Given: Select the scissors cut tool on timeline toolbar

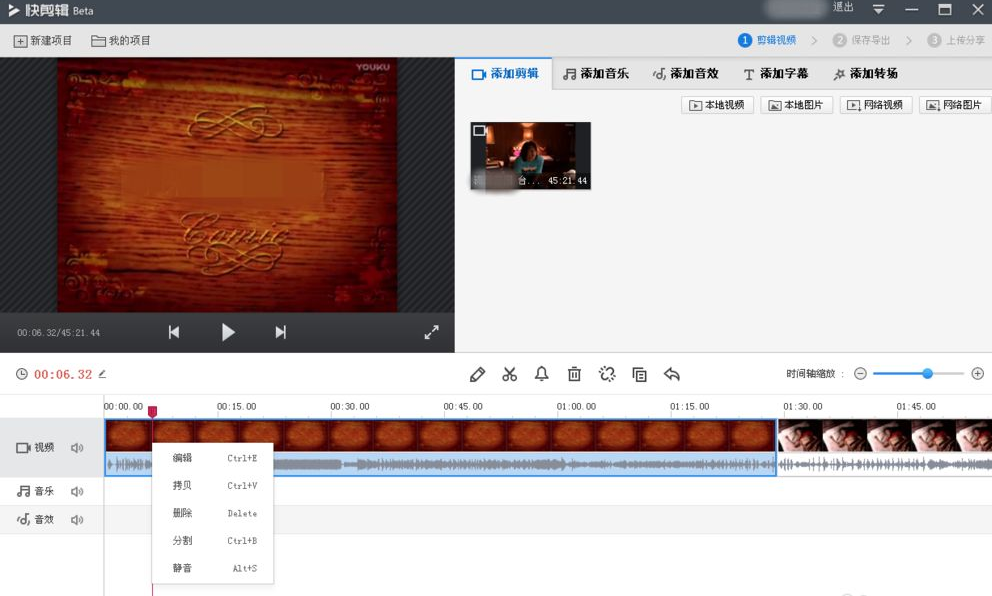Looking at the screenshot, I should point(510,373).
